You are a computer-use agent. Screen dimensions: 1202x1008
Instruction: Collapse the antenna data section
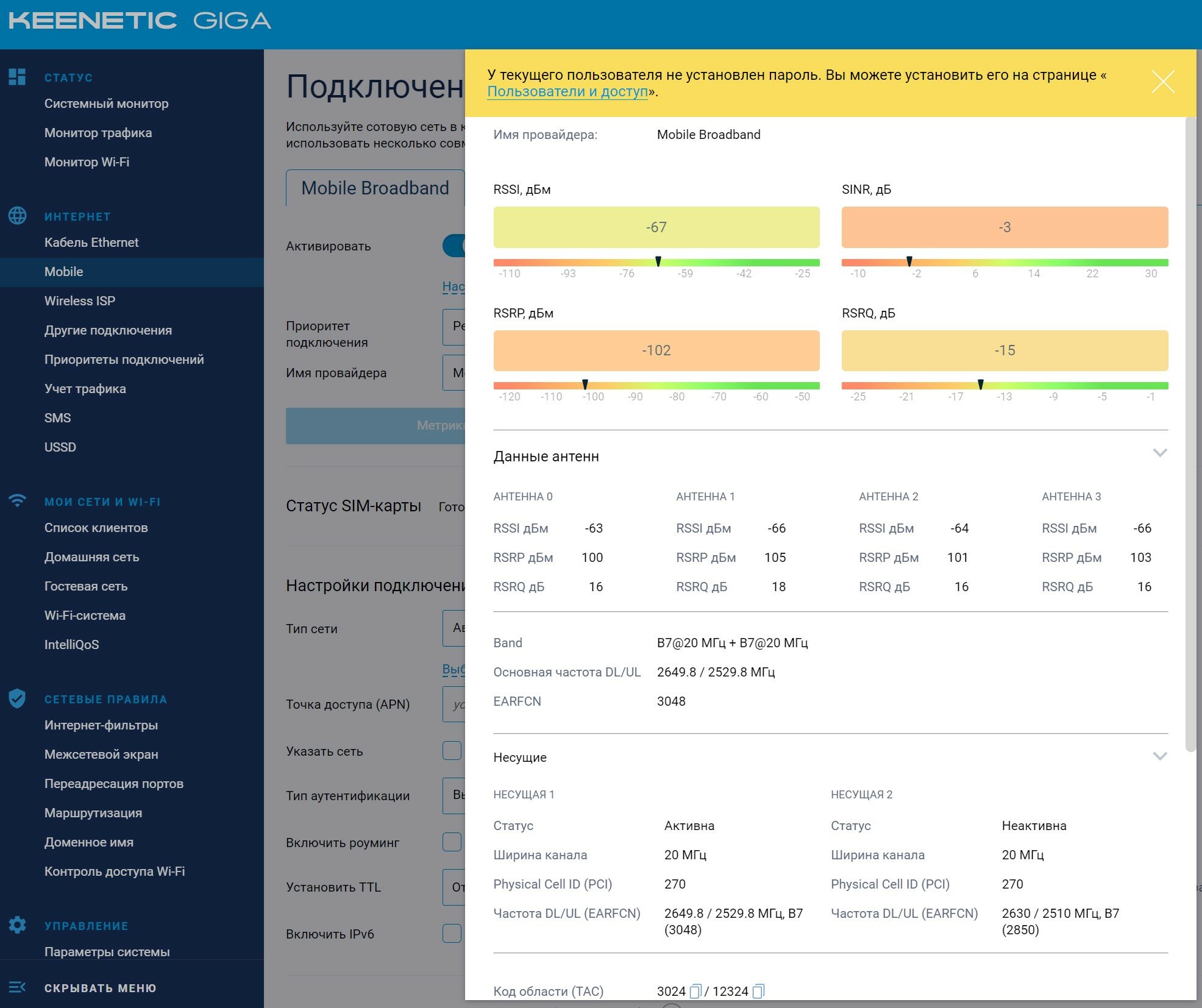coord(1159,453)
